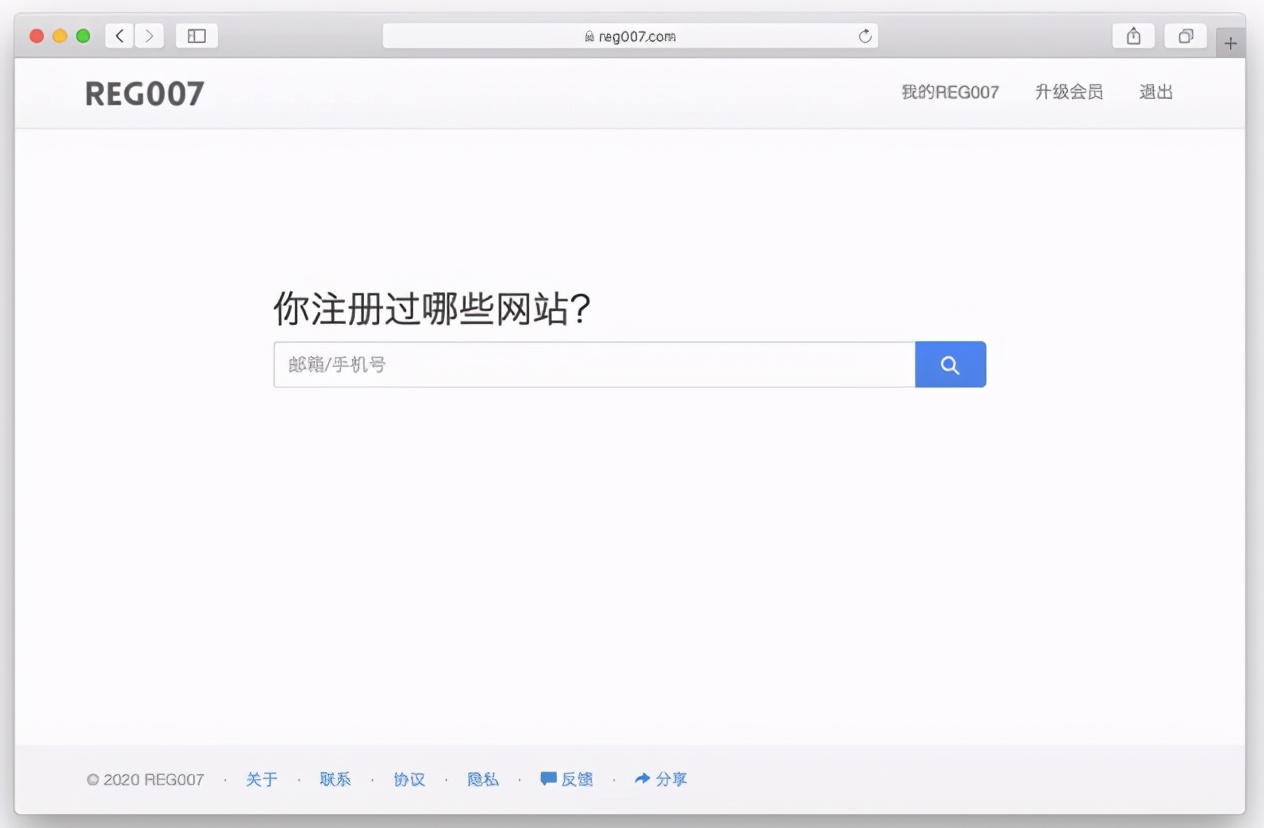Click the 邮箱/手机号 search input field
This screenshot has height=828, width=1264.
tap(594, 364)
